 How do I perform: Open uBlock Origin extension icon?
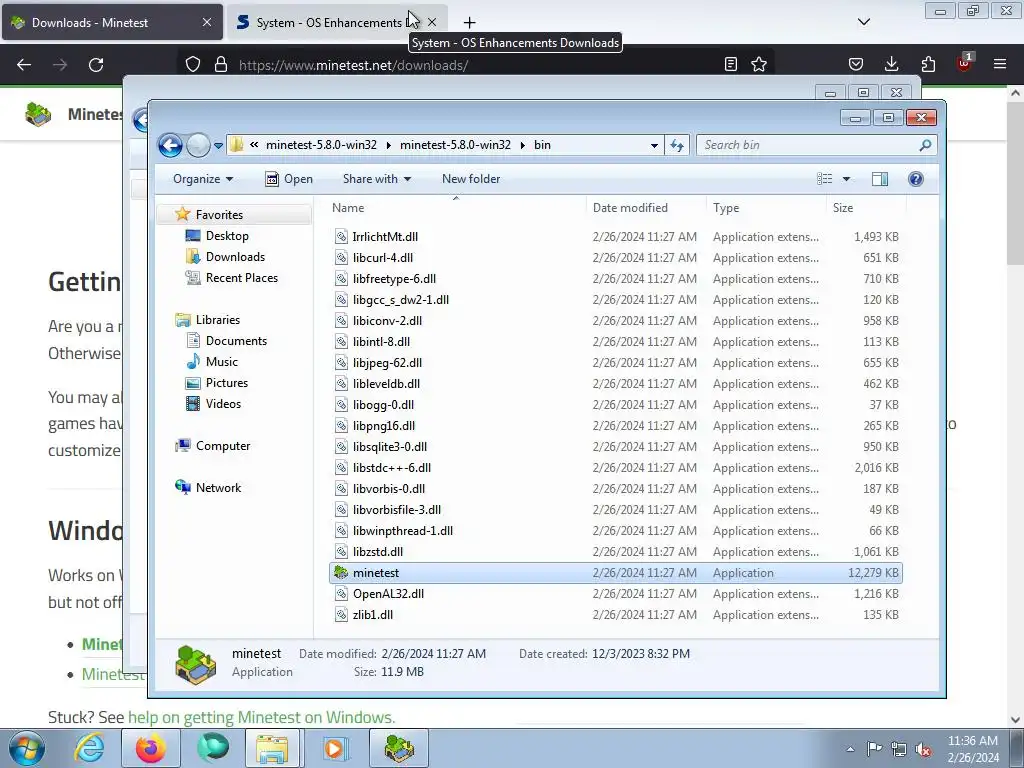964,63
